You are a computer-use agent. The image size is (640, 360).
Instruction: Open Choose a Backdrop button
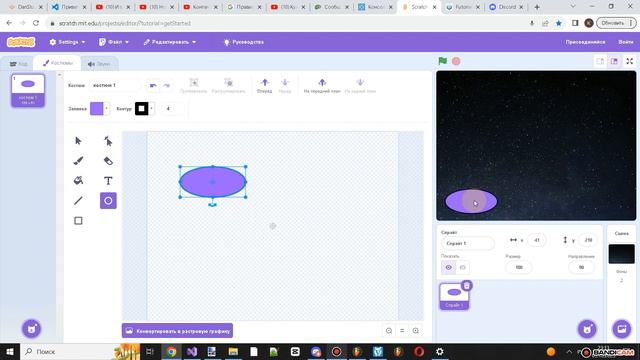point(622,329)
